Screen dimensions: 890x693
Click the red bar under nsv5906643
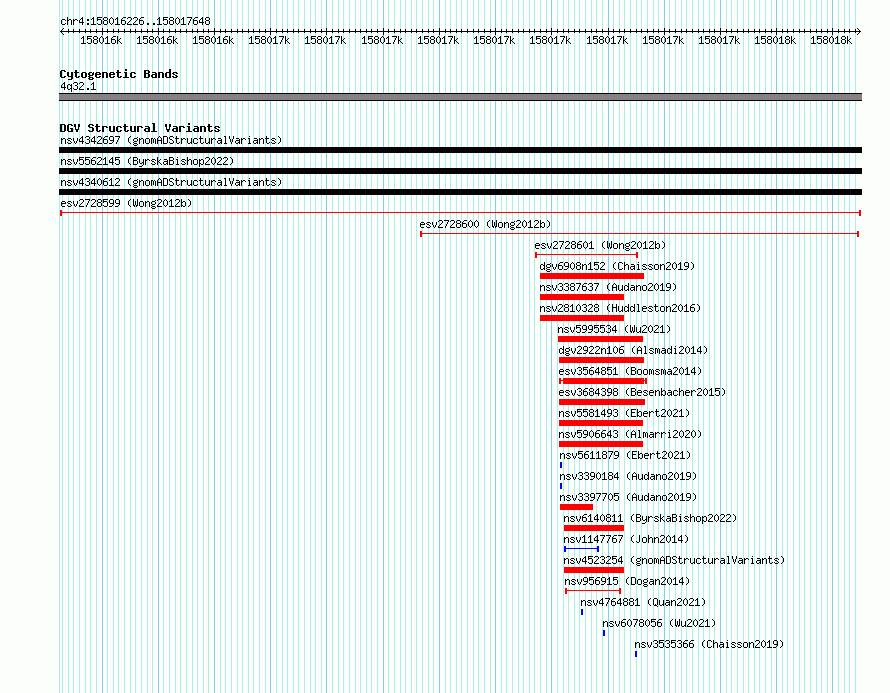tap(601, 444)
